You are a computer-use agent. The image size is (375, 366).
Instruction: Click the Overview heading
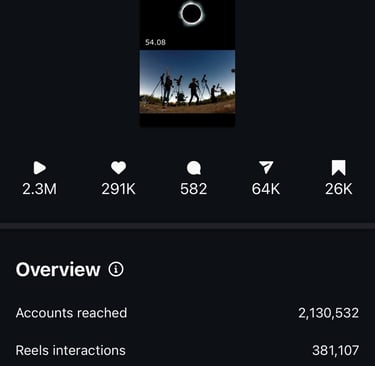pos(58,269)
